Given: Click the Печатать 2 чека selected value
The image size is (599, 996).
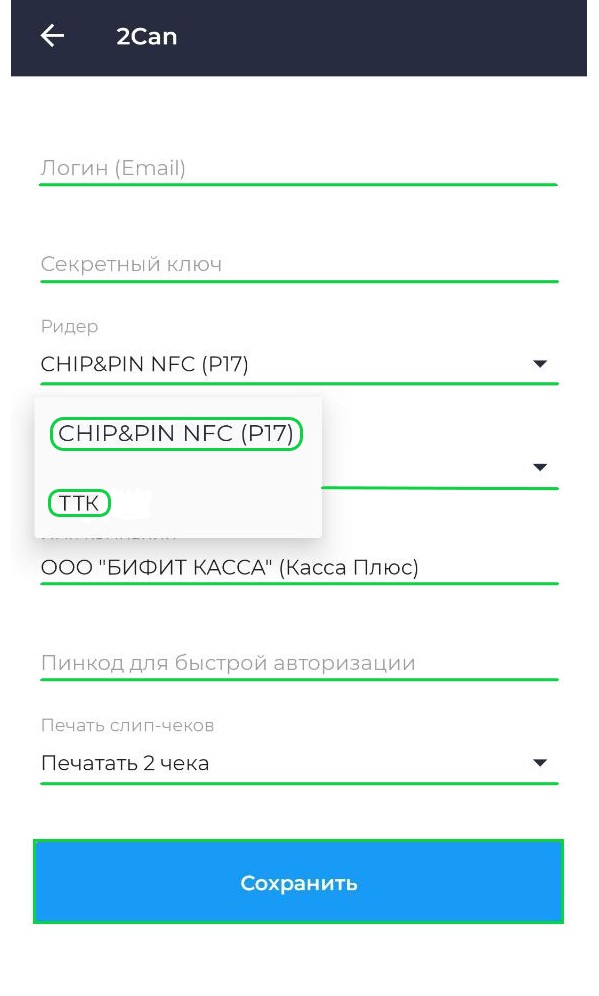Looking at the screenshot, I should coord(125,763).
